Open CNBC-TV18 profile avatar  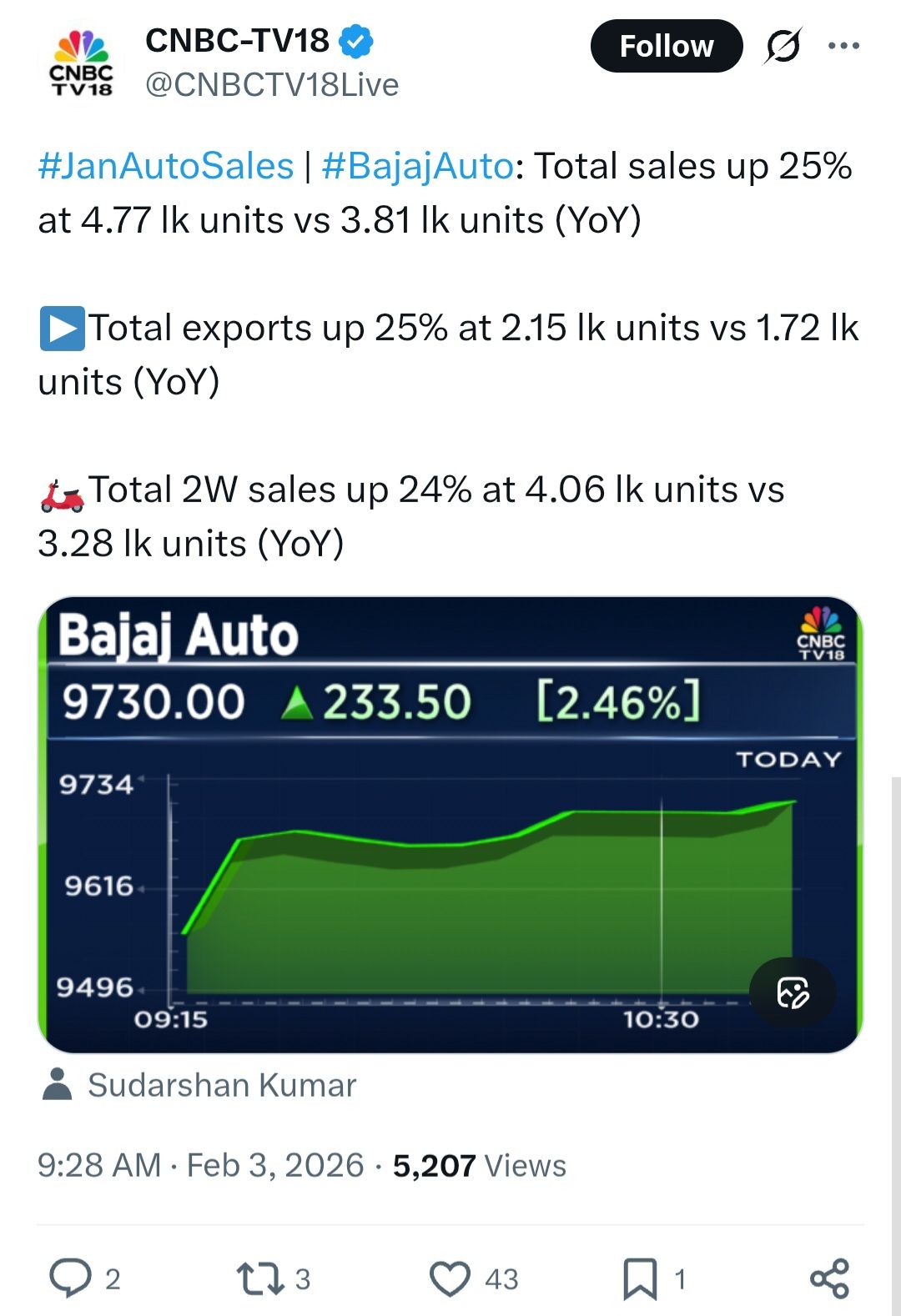[x=81, y=63]
